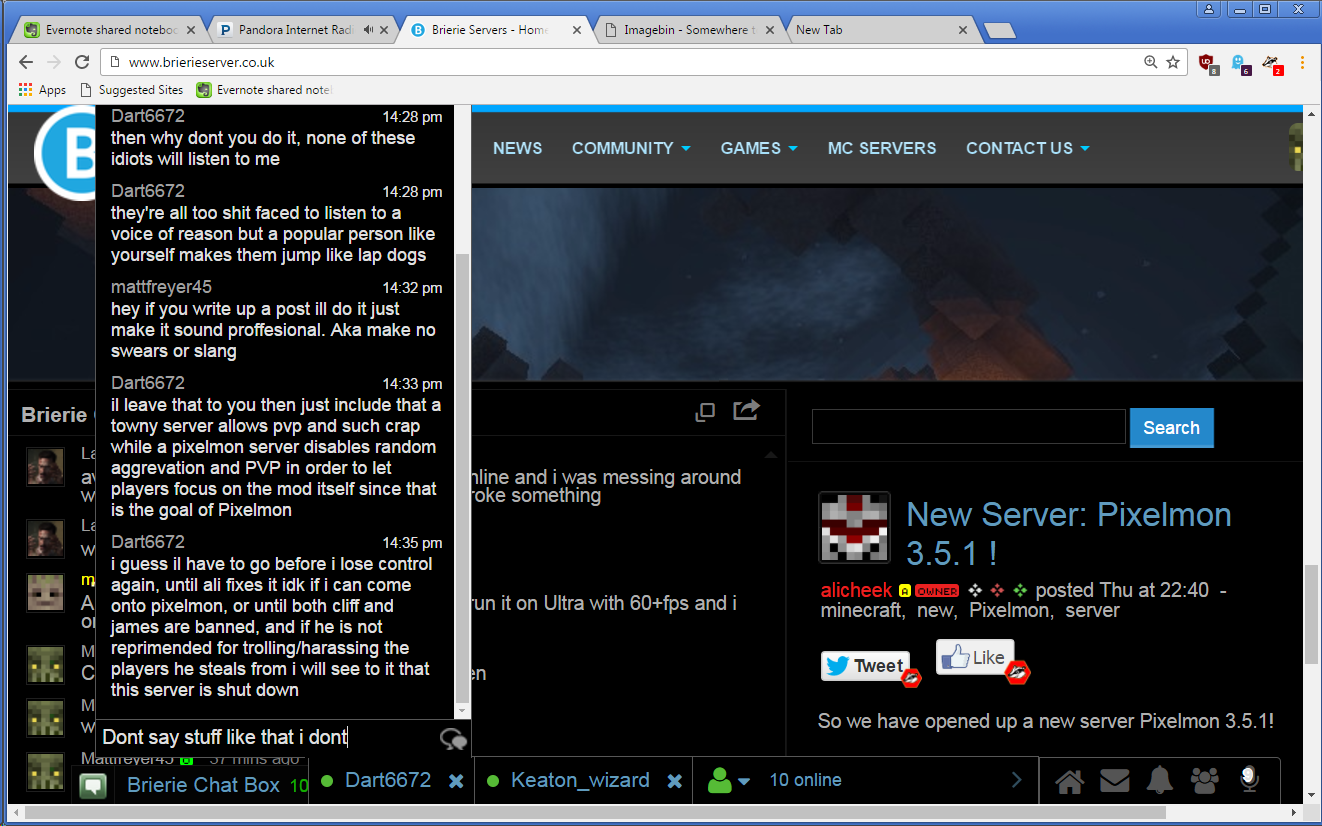The width and height of the screenshot is (1322, 826).
Task: Click the Chrome profile person button
Action: (1209, 9)
